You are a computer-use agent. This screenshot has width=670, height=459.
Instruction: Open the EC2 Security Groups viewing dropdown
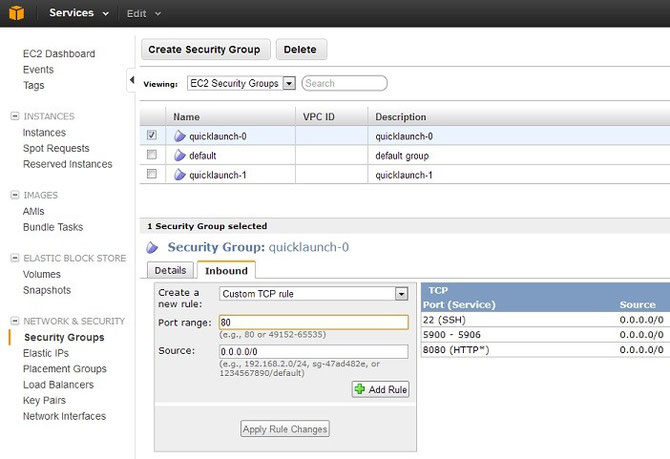(x=241, y=83)
